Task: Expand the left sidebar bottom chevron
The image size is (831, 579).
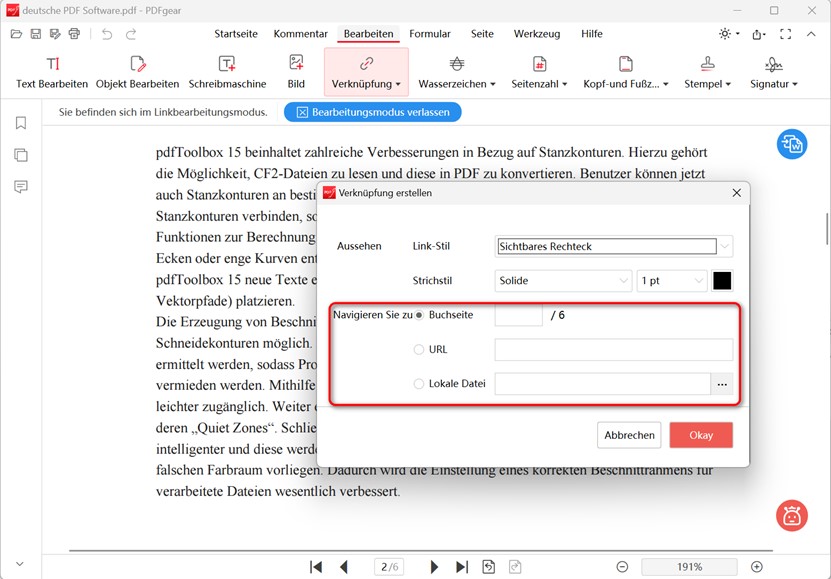Action: (20, 564)
